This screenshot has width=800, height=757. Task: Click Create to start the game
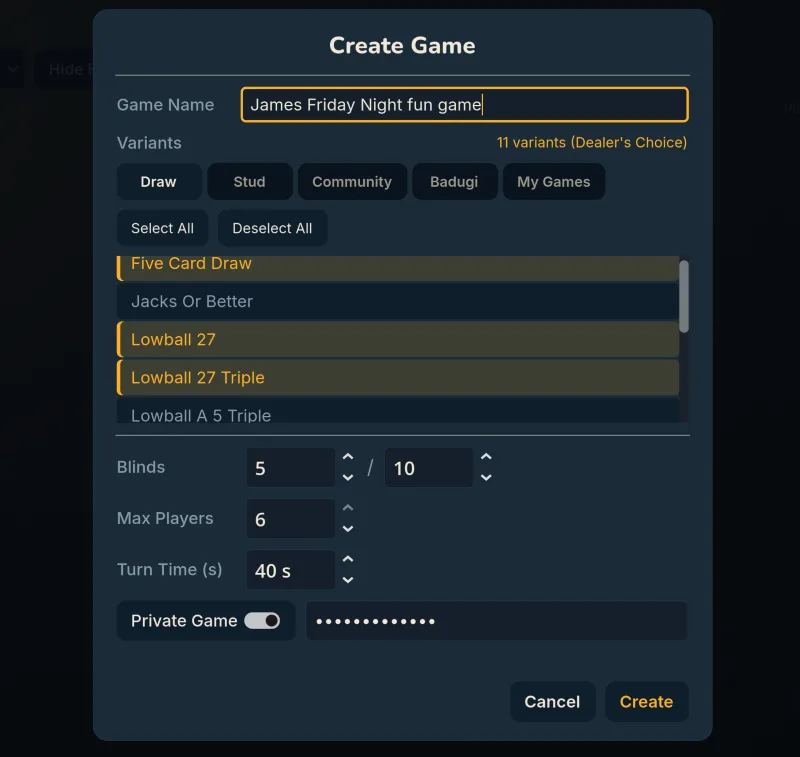[x=646, y=701]
